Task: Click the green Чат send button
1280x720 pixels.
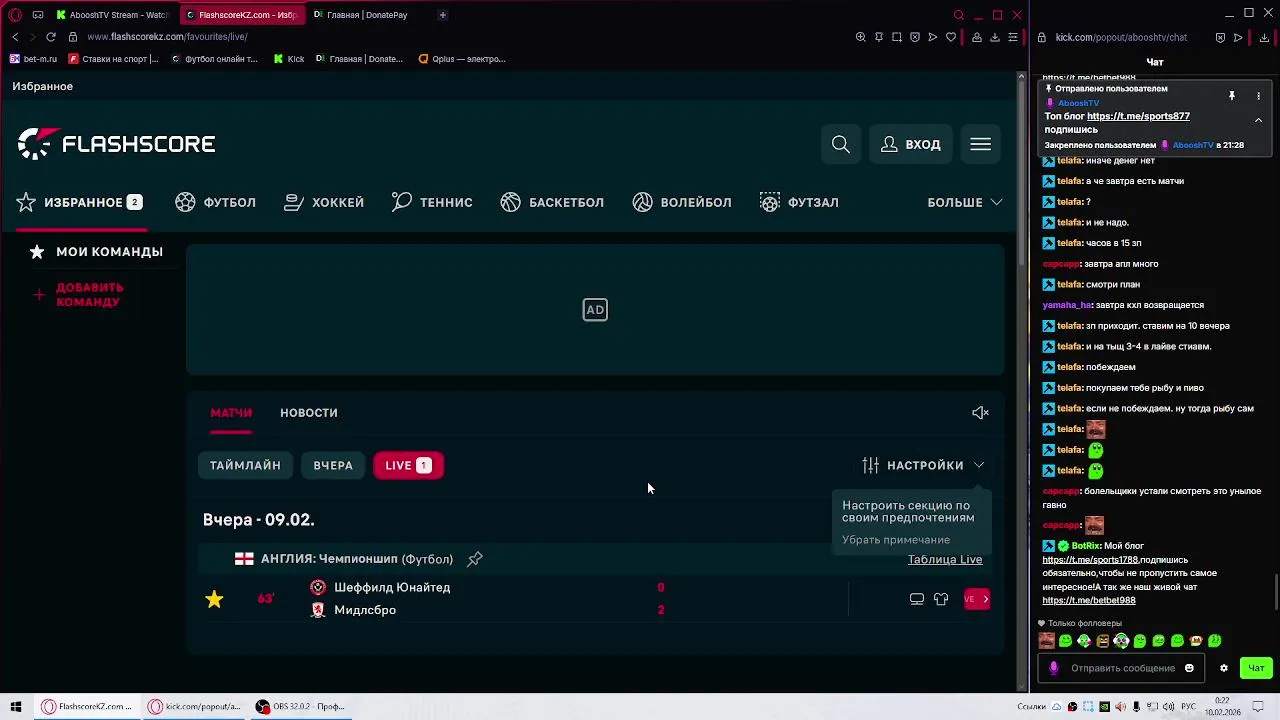Action: [1256, 668]
